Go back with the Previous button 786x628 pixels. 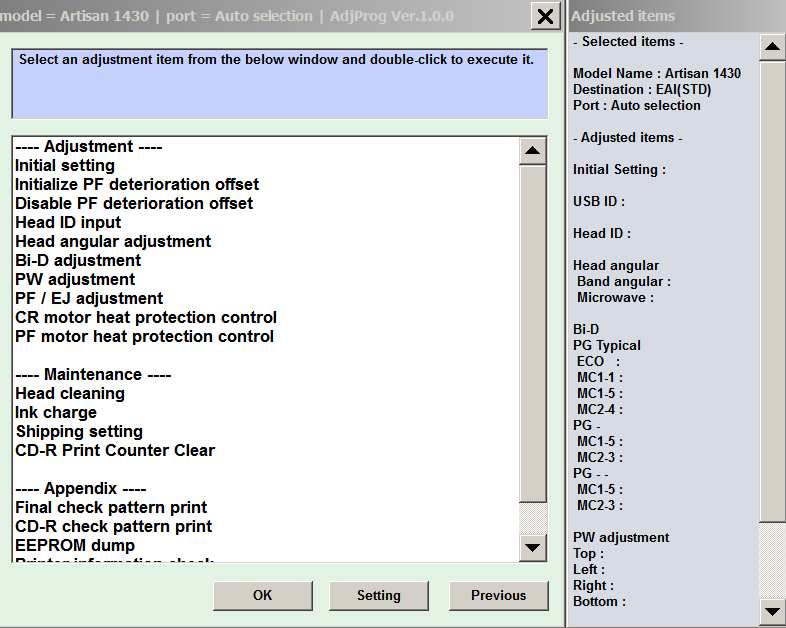point(498,595)
